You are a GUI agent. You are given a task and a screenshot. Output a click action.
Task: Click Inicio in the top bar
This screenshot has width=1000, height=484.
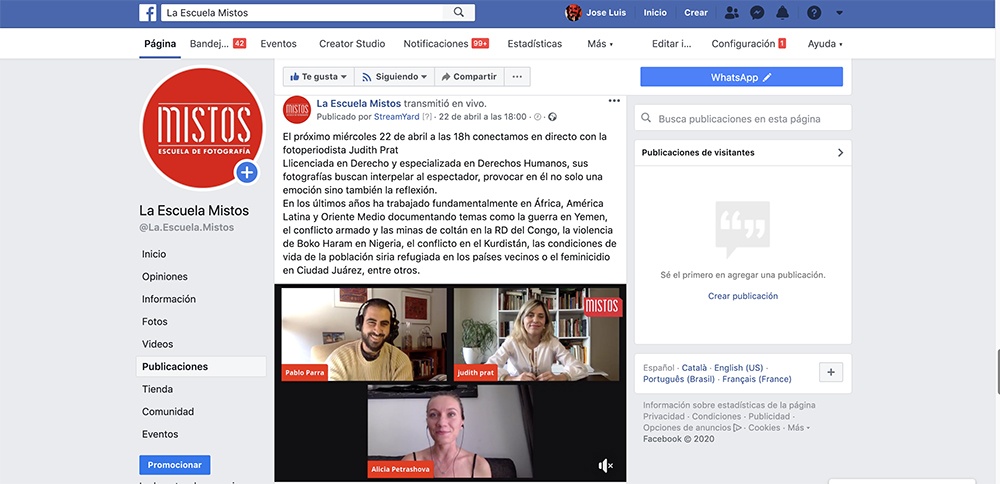point(655,13)
